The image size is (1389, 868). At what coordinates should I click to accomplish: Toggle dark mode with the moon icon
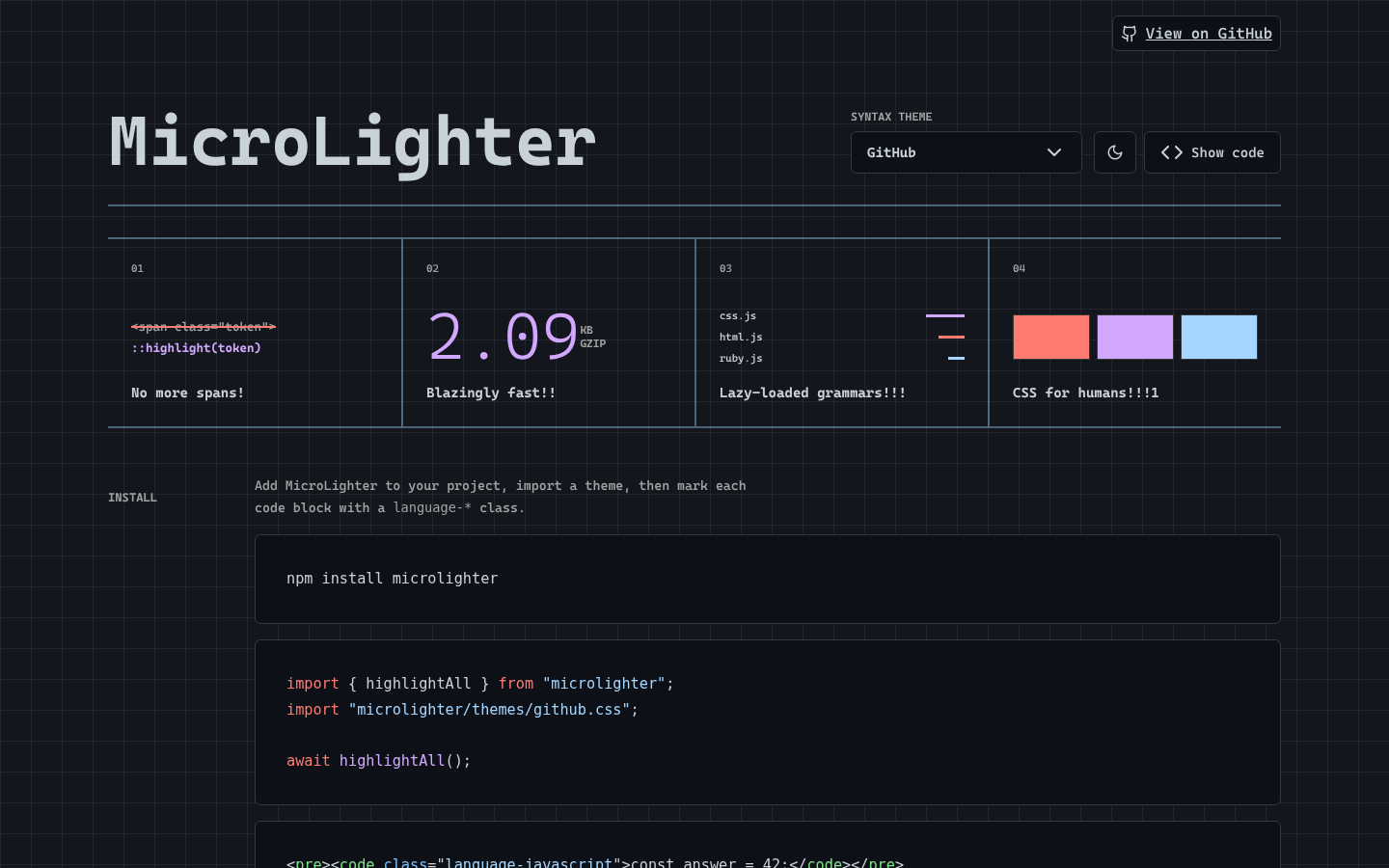(x=1115, y=152)
